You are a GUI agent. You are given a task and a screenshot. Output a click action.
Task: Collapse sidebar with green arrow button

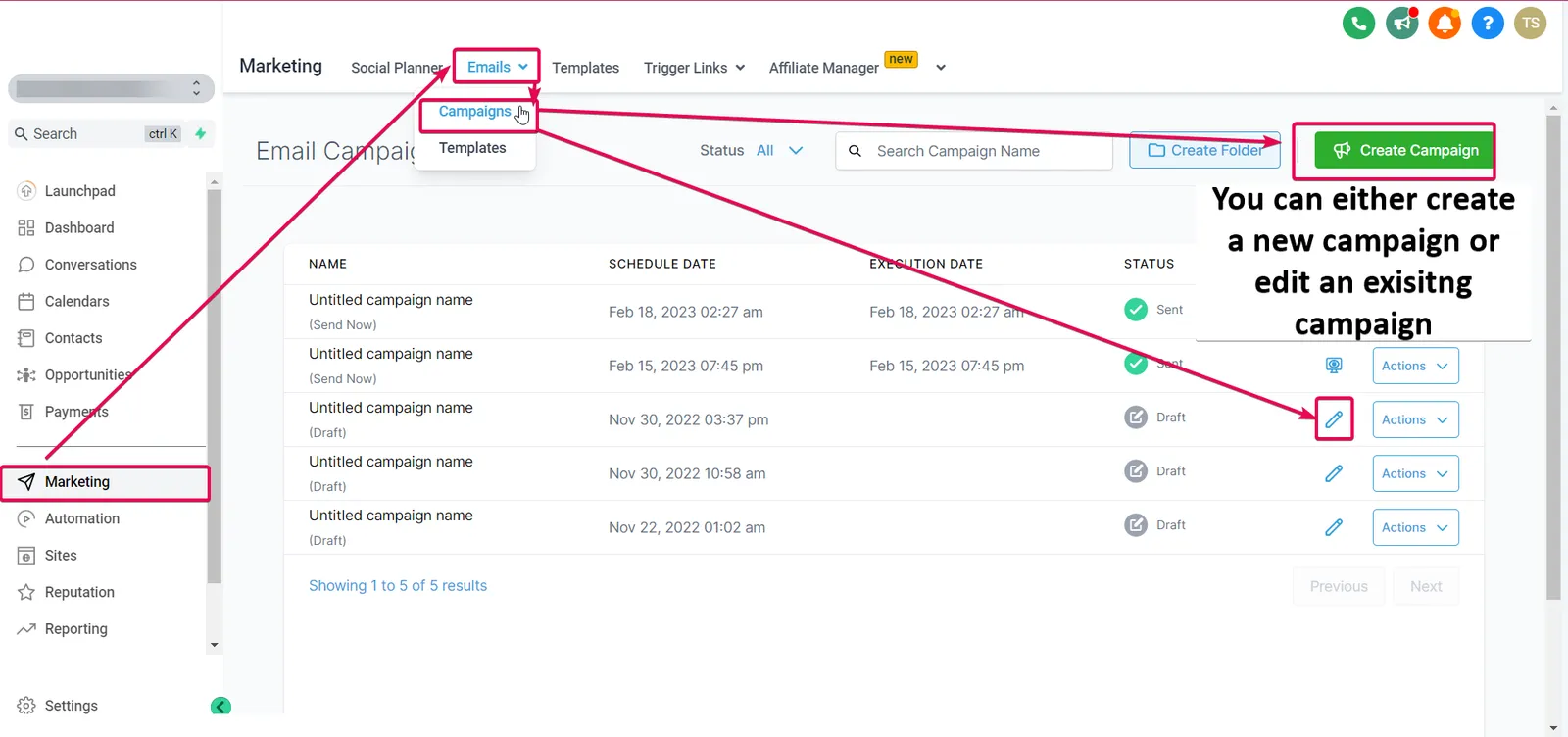221,706
